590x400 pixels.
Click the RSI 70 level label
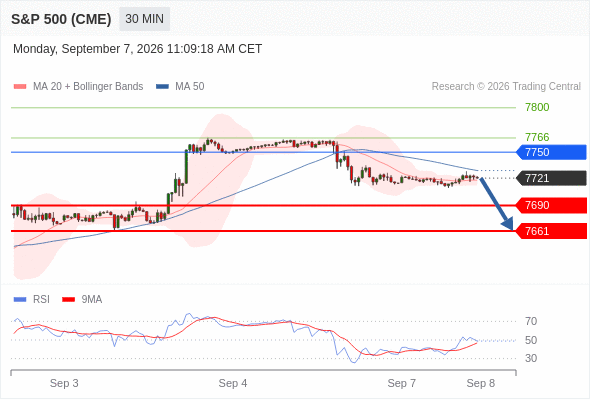click(531, 321)
